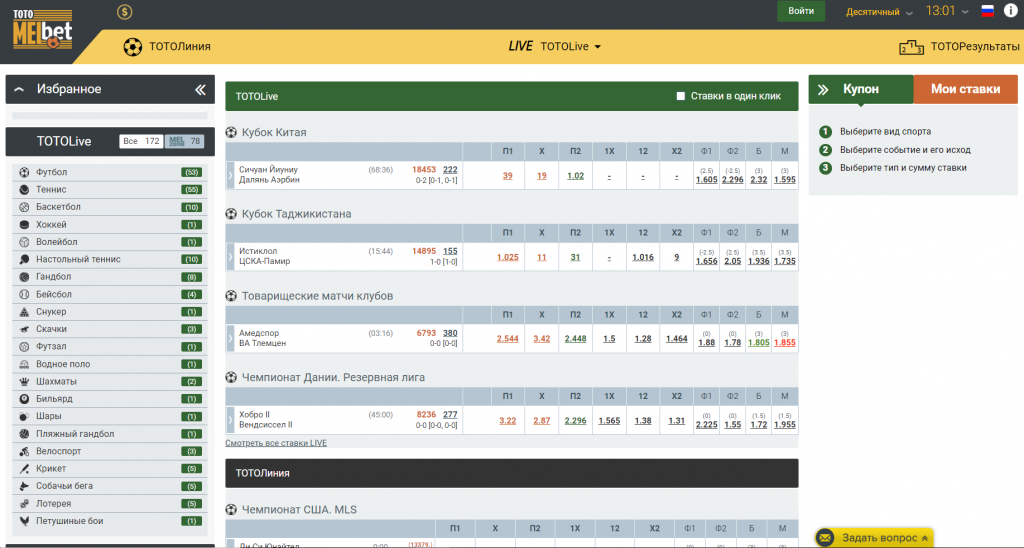The width and height of the screenshot is (1024, 548).
Task: Open the Смотреть все ставки LIVE link
Action: (x=276, y=442)
